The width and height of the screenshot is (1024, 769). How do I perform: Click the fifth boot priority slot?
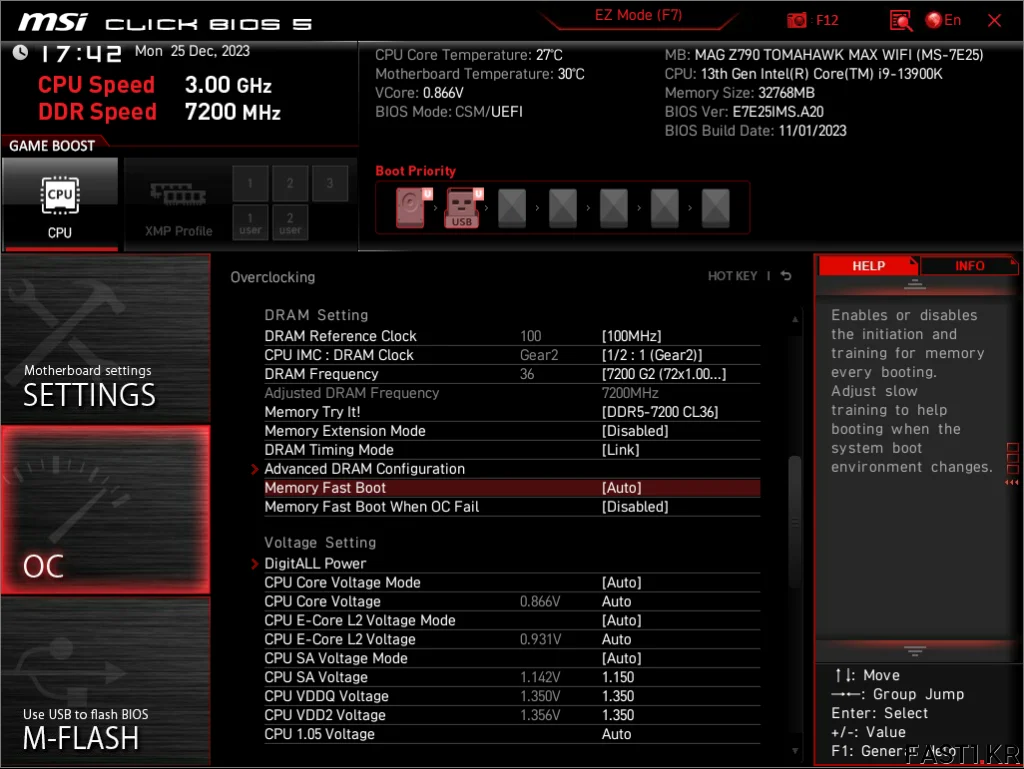pyautogui.click(x=614, y=208)
